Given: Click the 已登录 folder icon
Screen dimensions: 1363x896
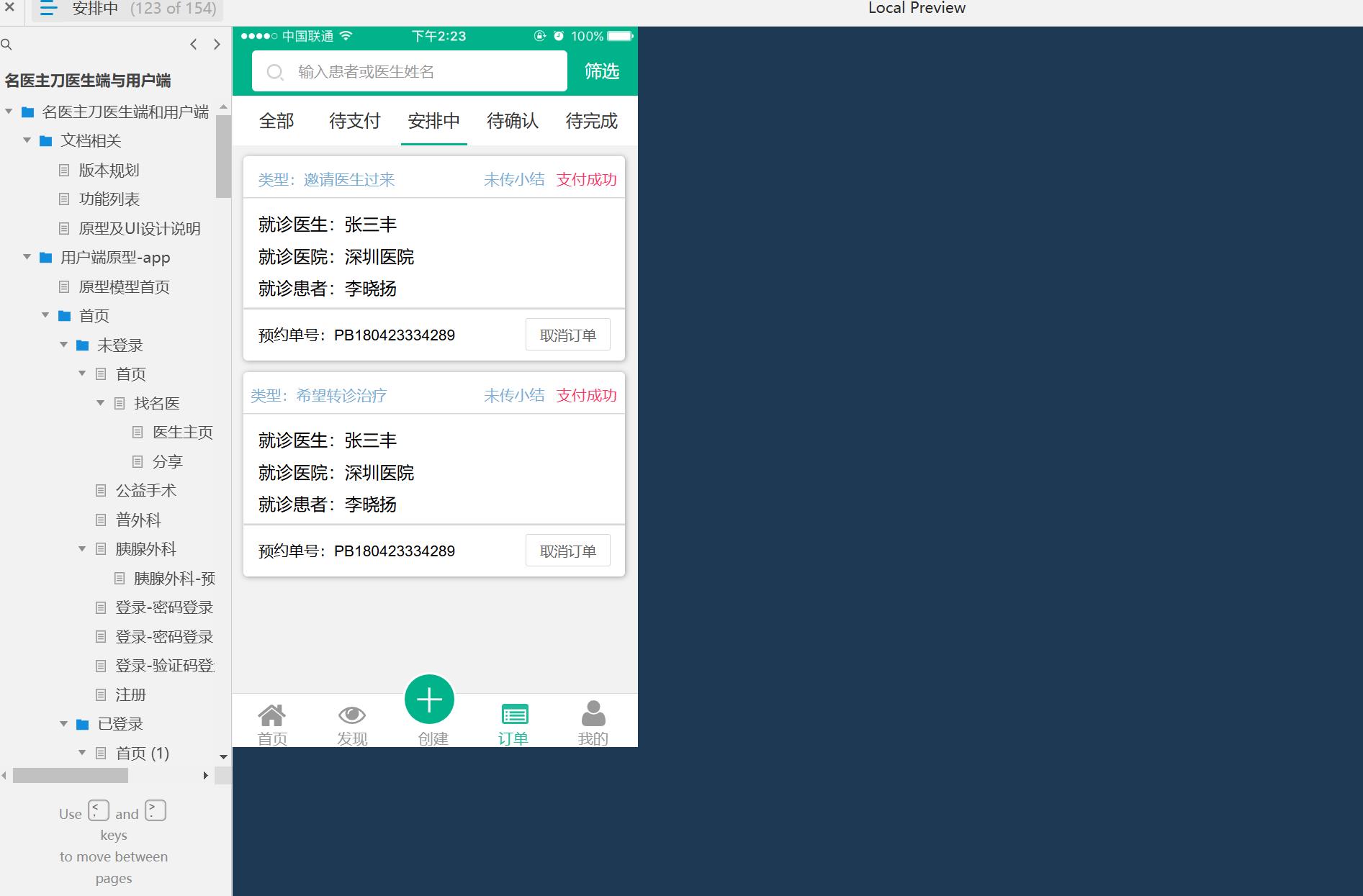Looking at the screenshot, I should (x=83, y=724).
